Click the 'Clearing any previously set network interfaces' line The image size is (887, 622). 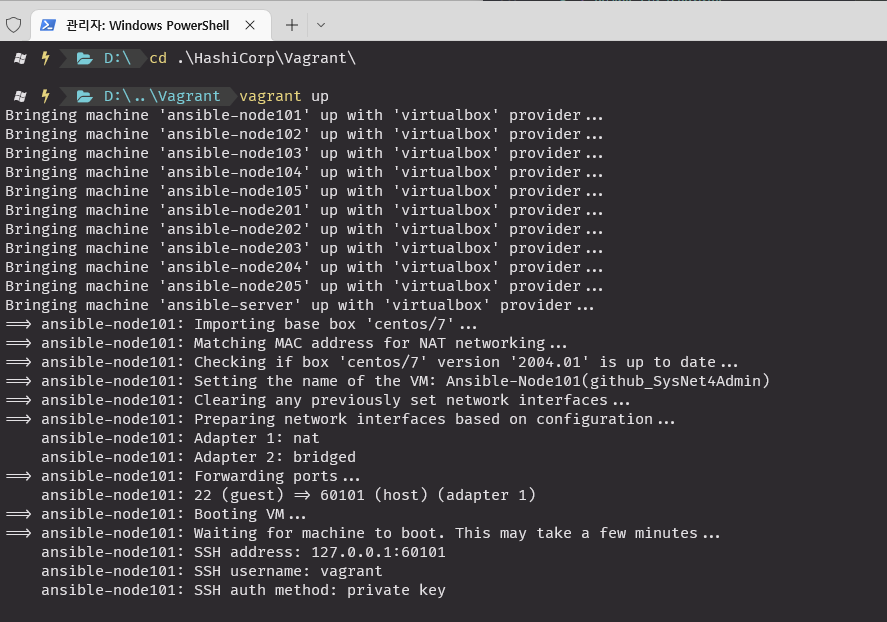(x=318, y=400)
